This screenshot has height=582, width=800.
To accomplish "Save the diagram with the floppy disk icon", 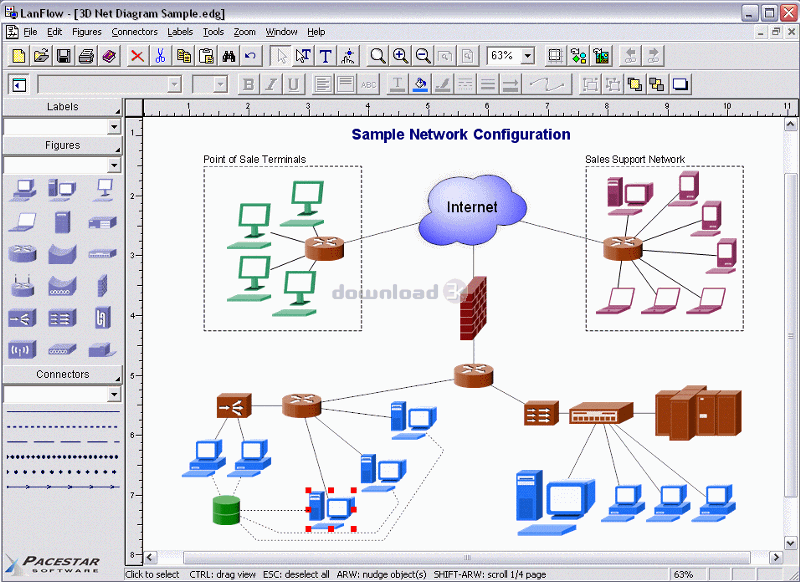I will point(64,56).
